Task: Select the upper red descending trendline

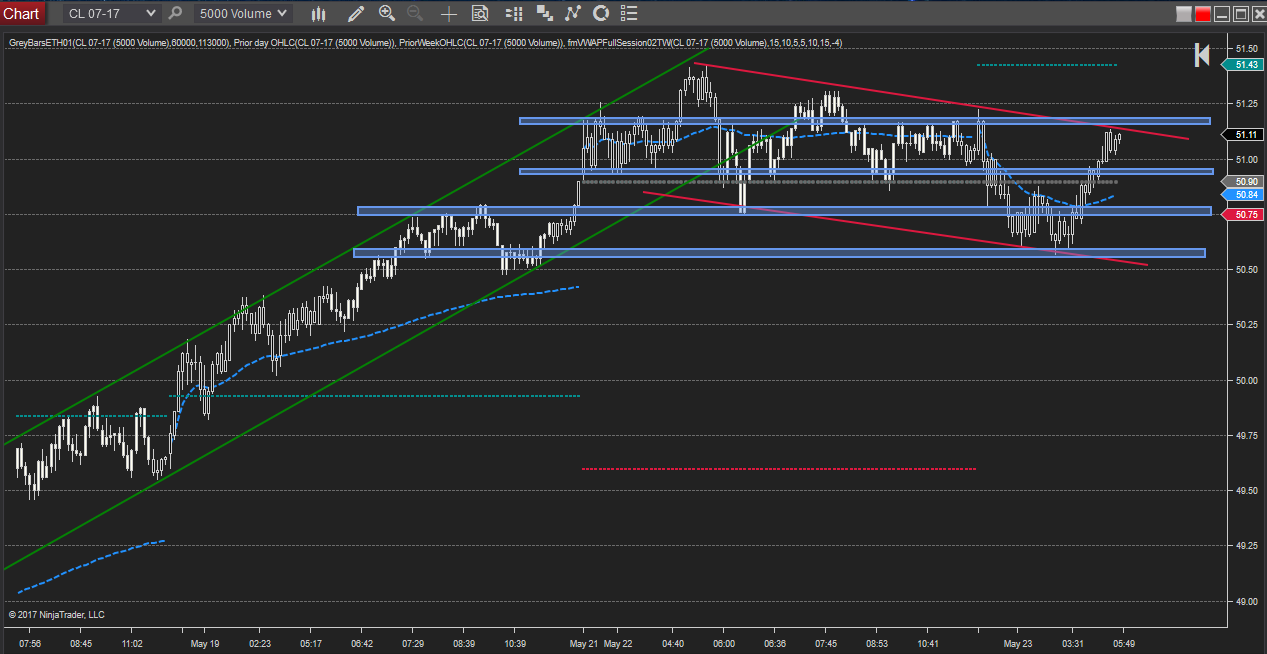Action: coord(942,101)
